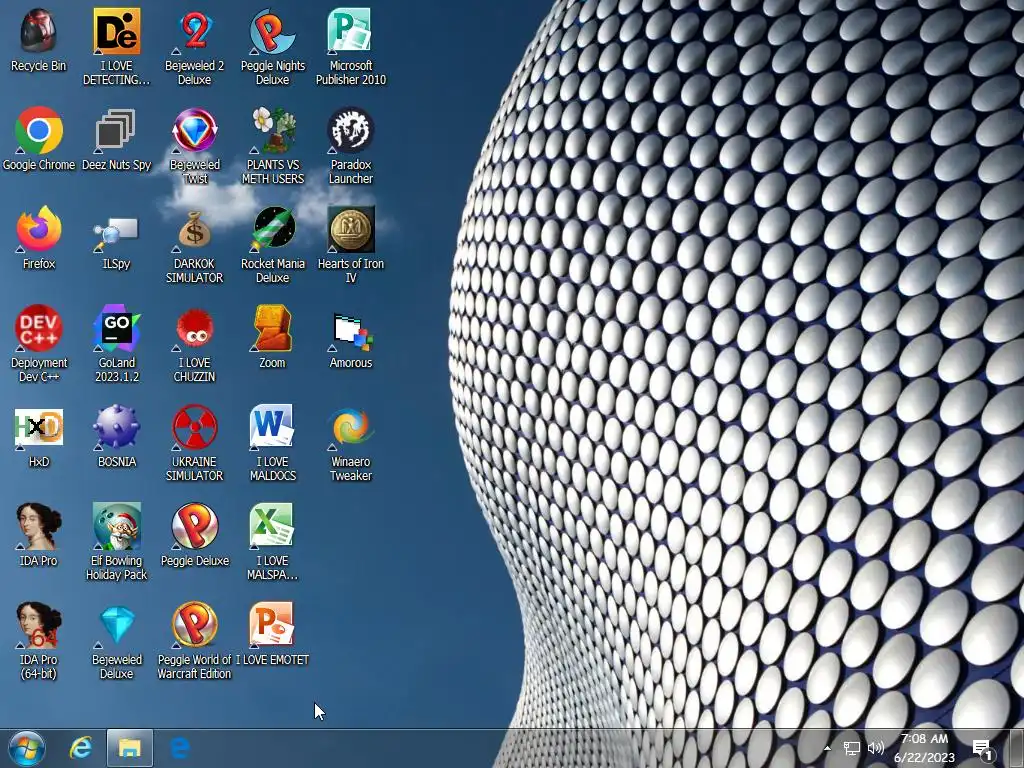1024x768 pixels.
Task: Open the volume speaker tray icon
Action: 876,748
